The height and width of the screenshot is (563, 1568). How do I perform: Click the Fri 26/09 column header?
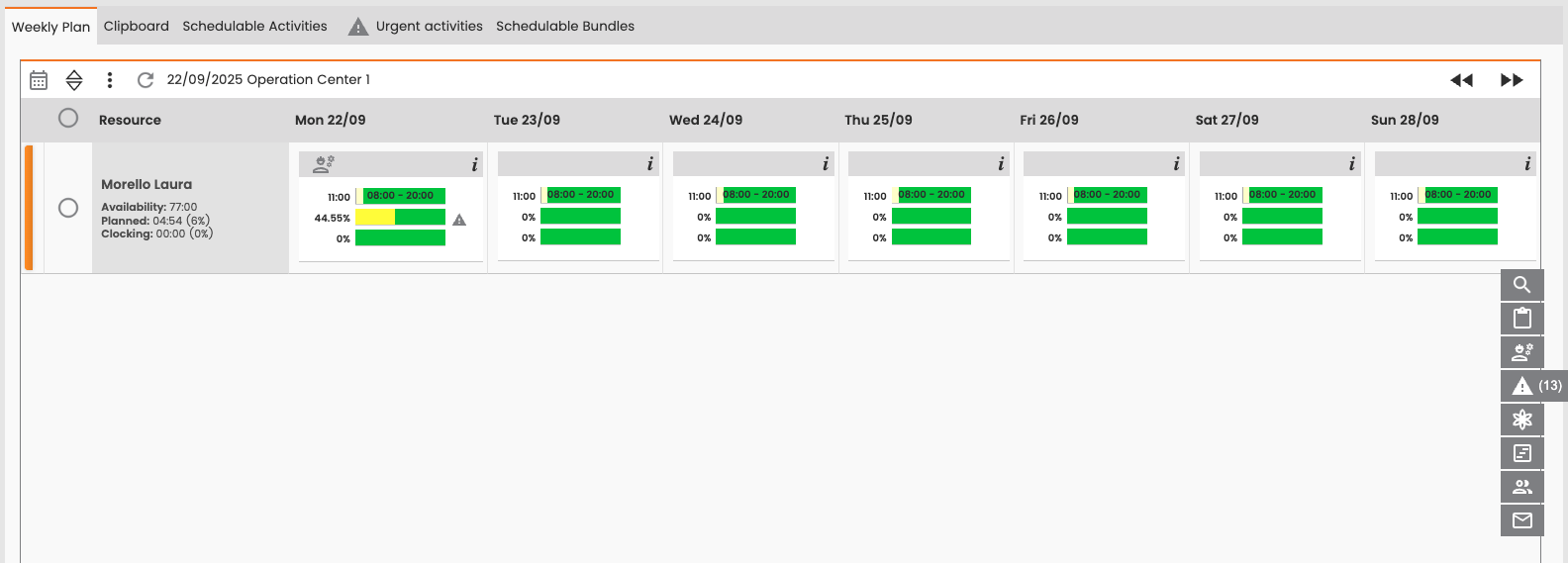(x=1049, y=120)
